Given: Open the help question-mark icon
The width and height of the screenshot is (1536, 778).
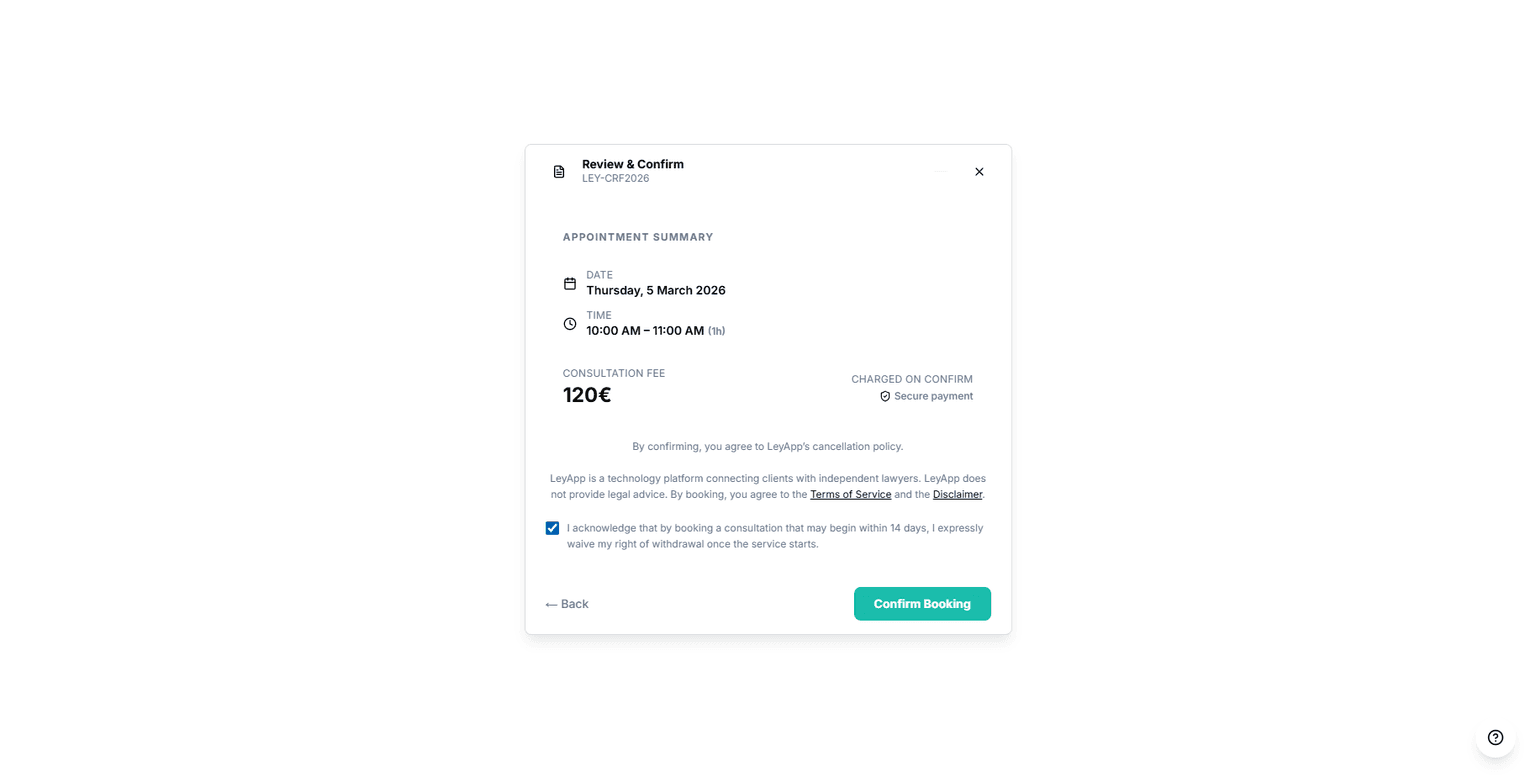Looking at the screenshot, I should tap(1495, 737).
